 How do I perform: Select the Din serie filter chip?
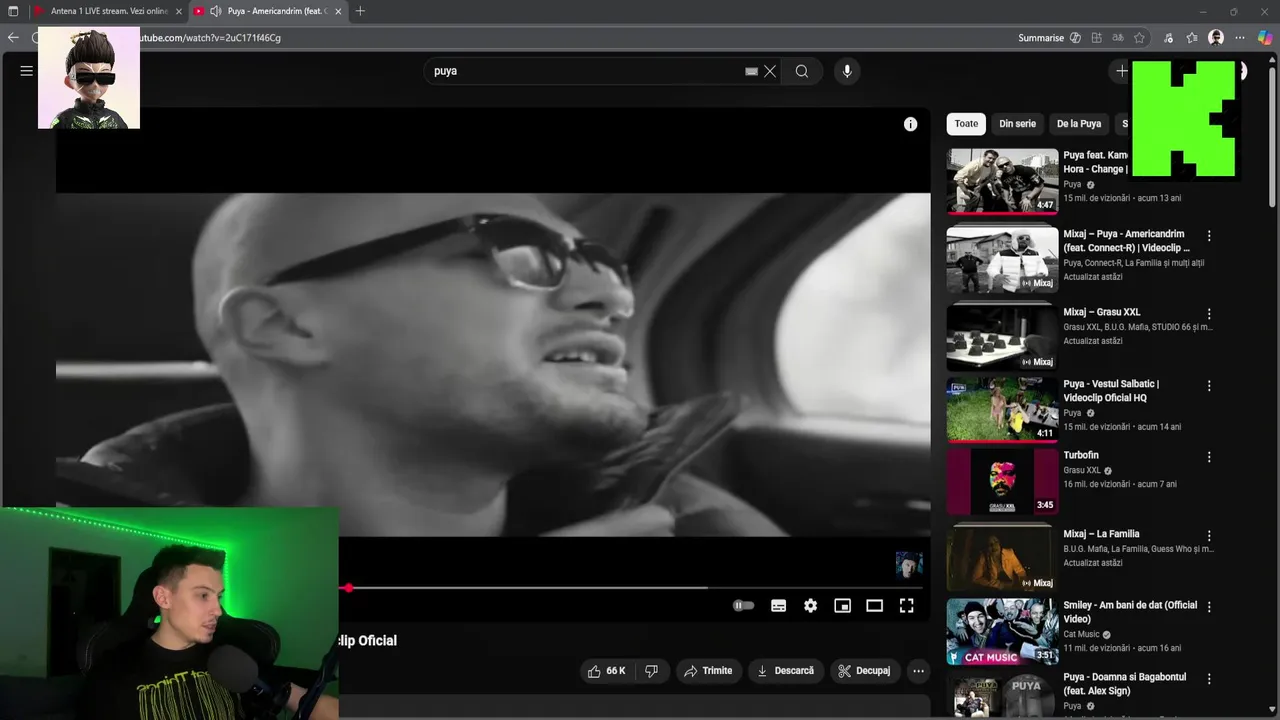coord(1017,124)
